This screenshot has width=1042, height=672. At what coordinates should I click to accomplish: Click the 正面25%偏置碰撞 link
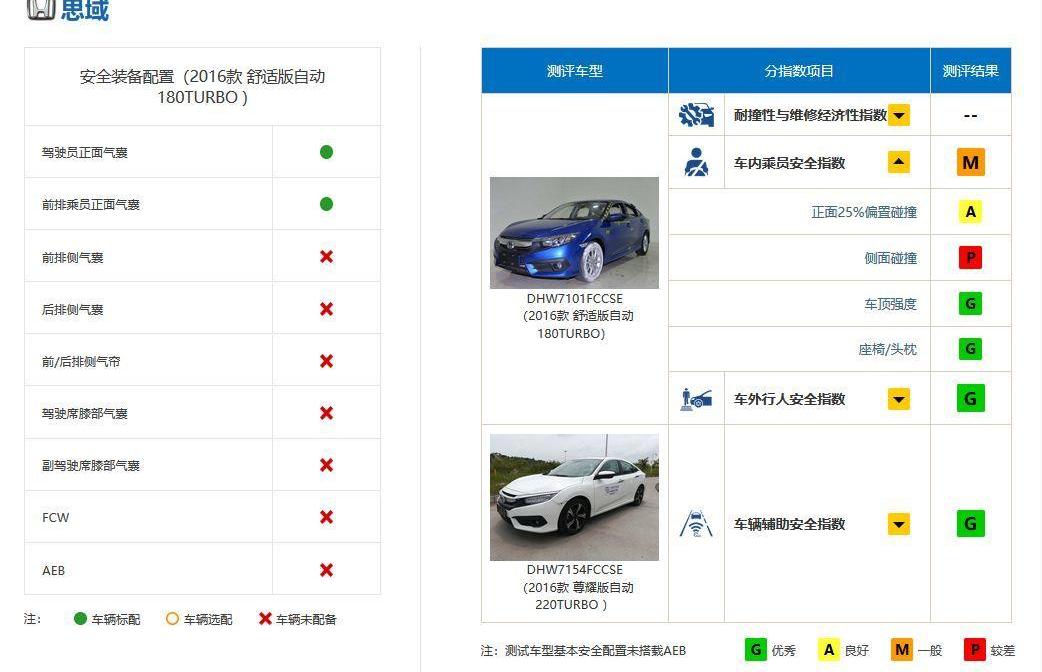(864, 212)
